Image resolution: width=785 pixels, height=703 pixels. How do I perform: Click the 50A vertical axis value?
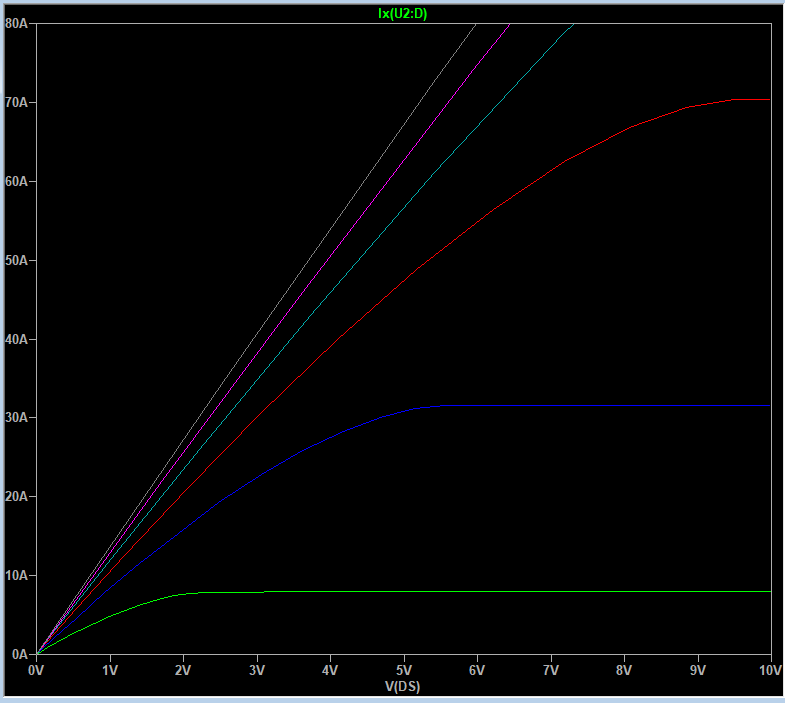tap(16, 260)
